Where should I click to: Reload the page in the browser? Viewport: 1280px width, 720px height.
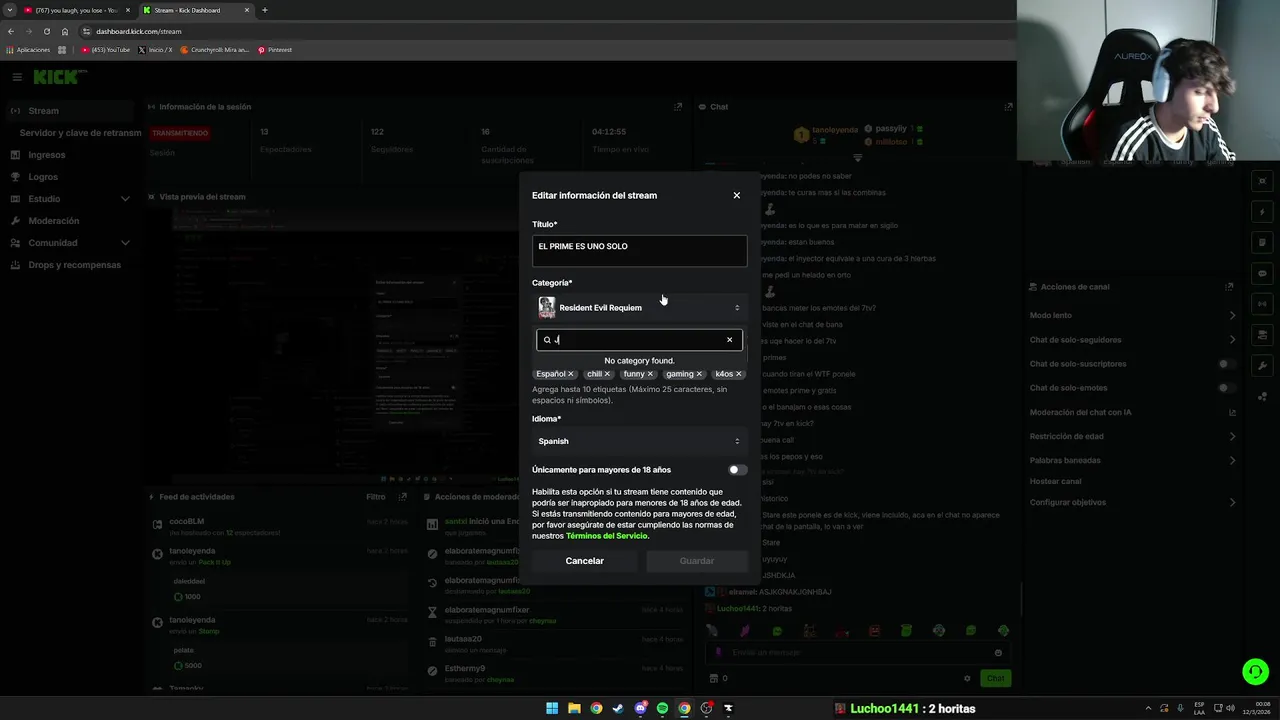(46, 31)
